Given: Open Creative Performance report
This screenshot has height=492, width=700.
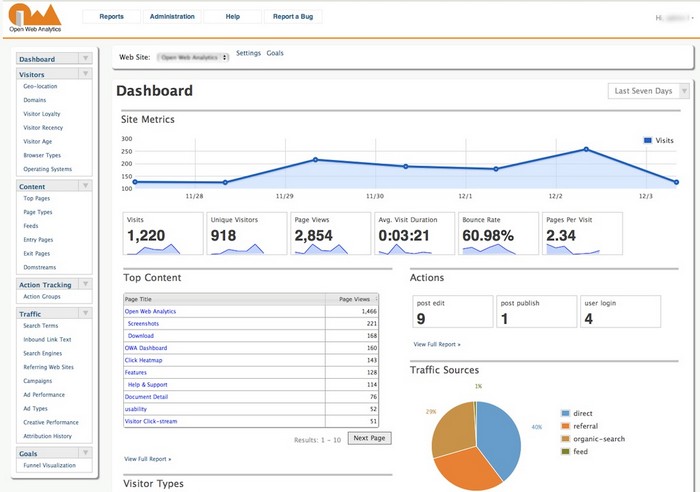Looking at the screenshot, I should (51, 422).
